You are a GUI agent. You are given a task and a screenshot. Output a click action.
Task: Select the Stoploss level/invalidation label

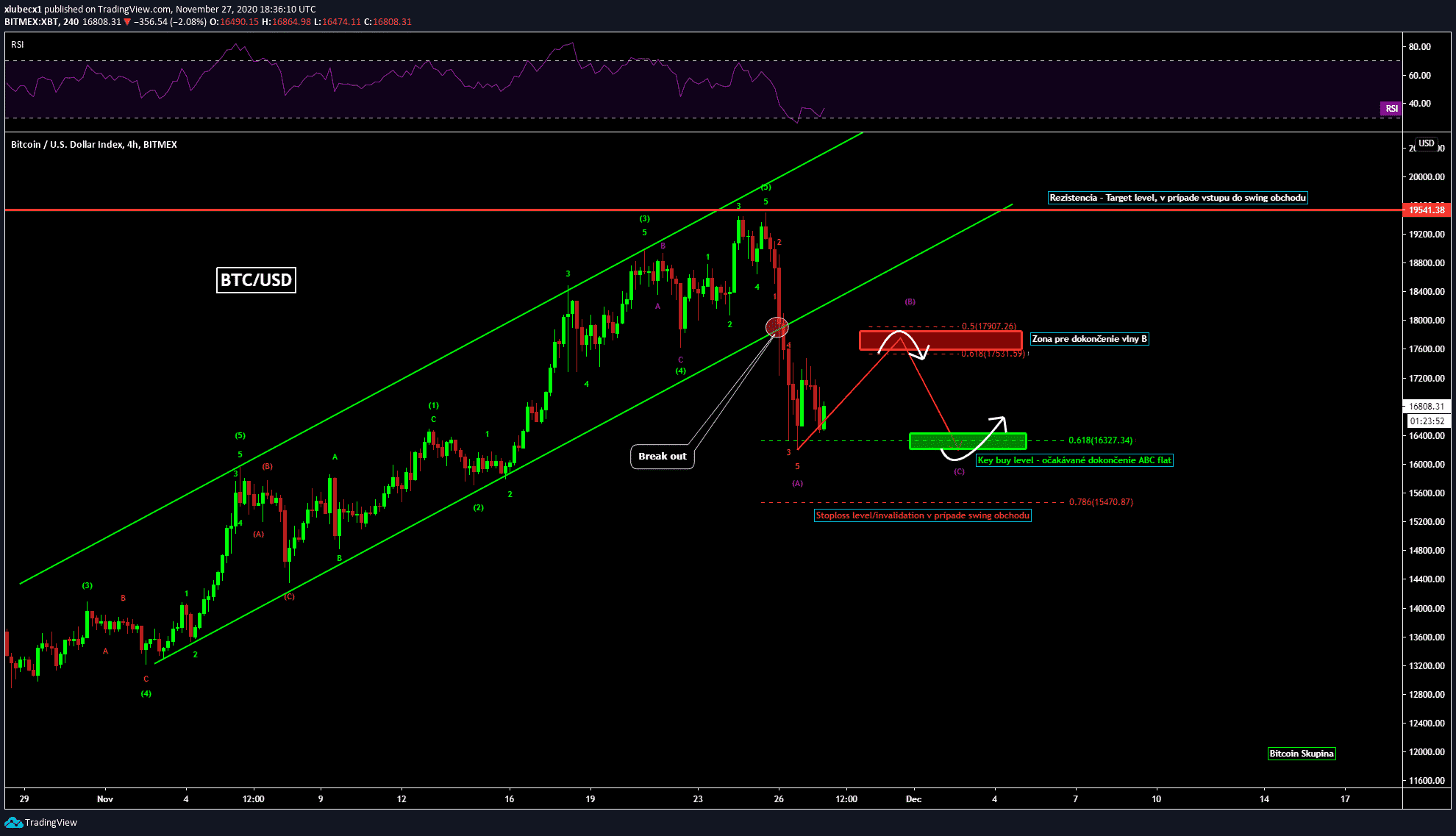coord(922,515)
